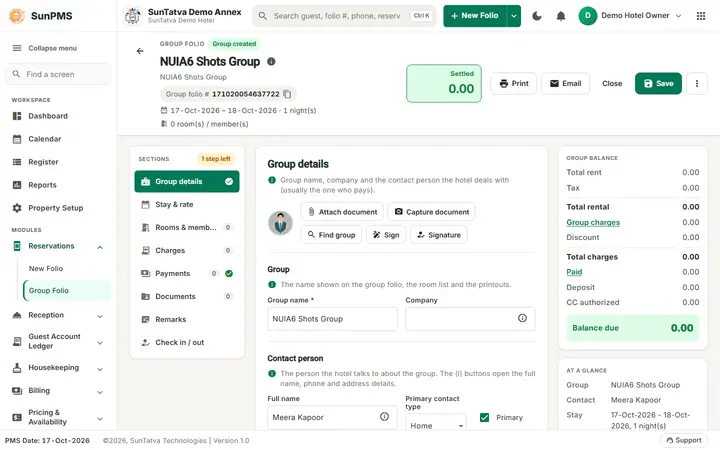Go to Documents section
720x450 pixels.
coord(187,296)
